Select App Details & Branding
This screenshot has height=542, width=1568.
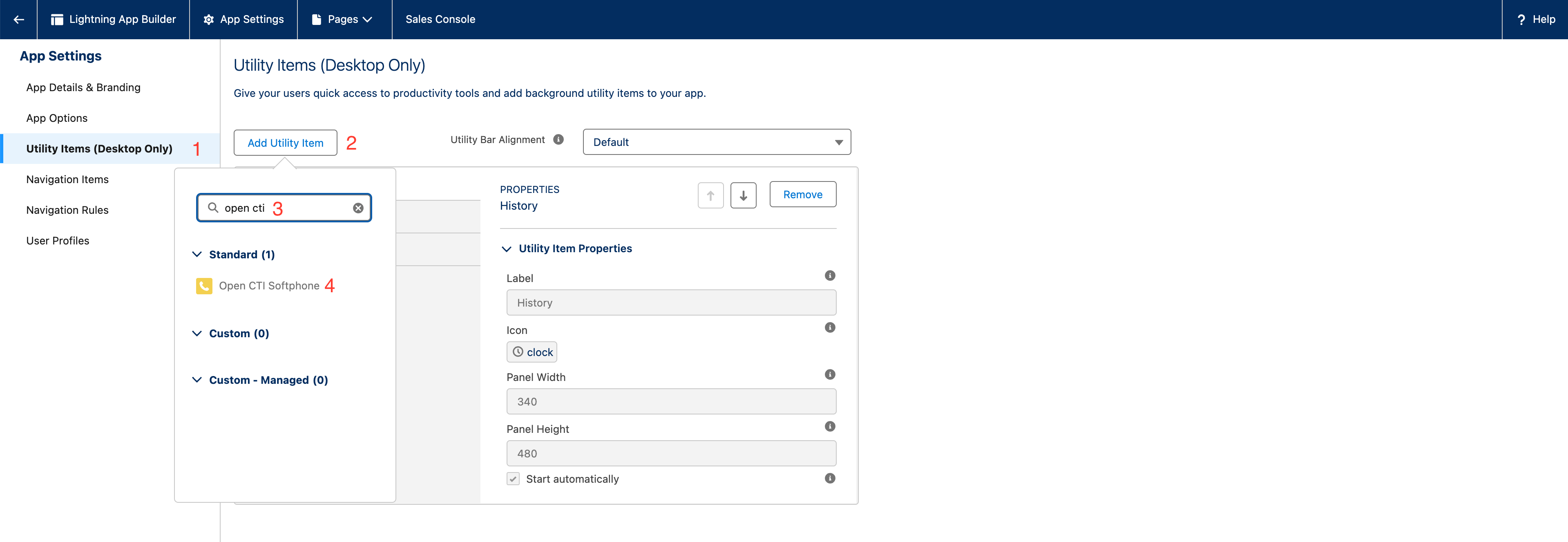click(x=83, y=88)
